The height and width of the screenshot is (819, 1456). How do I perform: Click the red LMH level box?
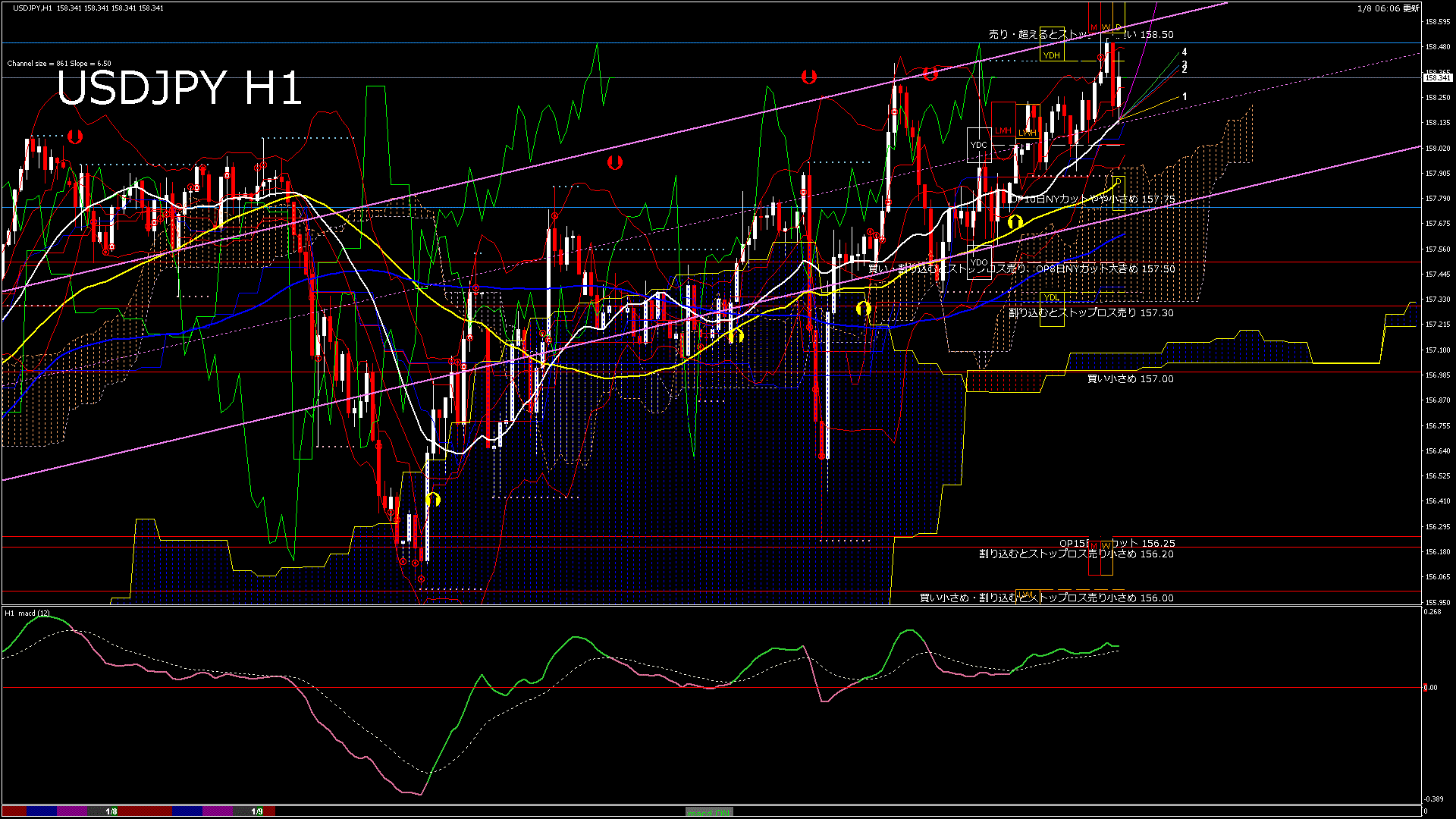click(x=1003, y=130)
